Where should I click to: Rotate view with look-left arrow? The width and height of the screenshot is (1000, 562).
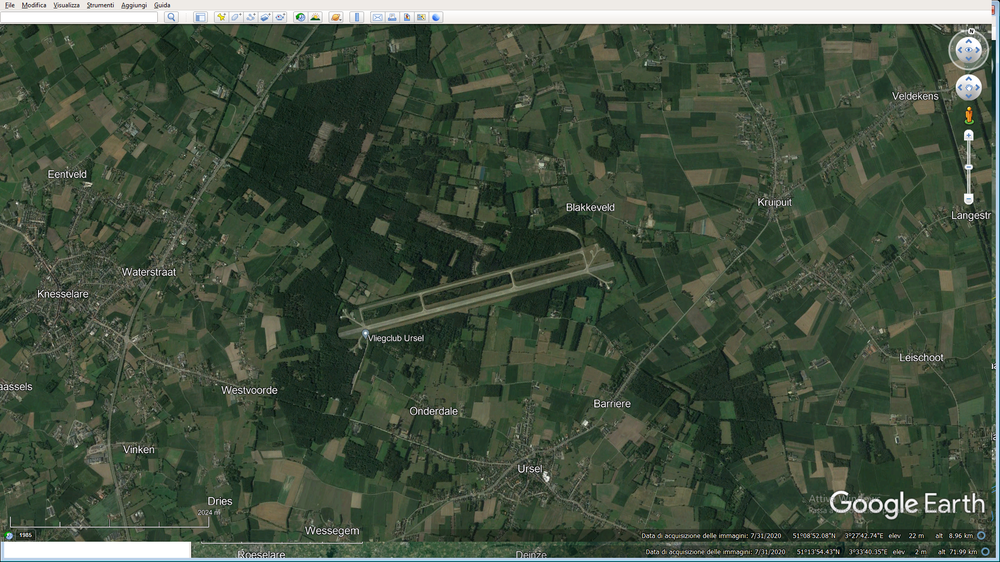pos(959,50)
